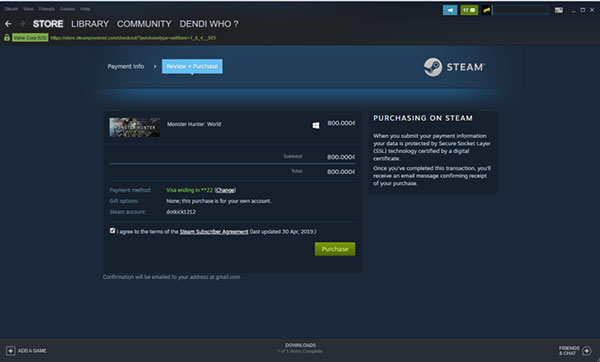Image resolution: width=600 pixels, height=362 pixels.
Task: Click the green Purchase button
Action: pyautogui.click(x=335, y=249)
